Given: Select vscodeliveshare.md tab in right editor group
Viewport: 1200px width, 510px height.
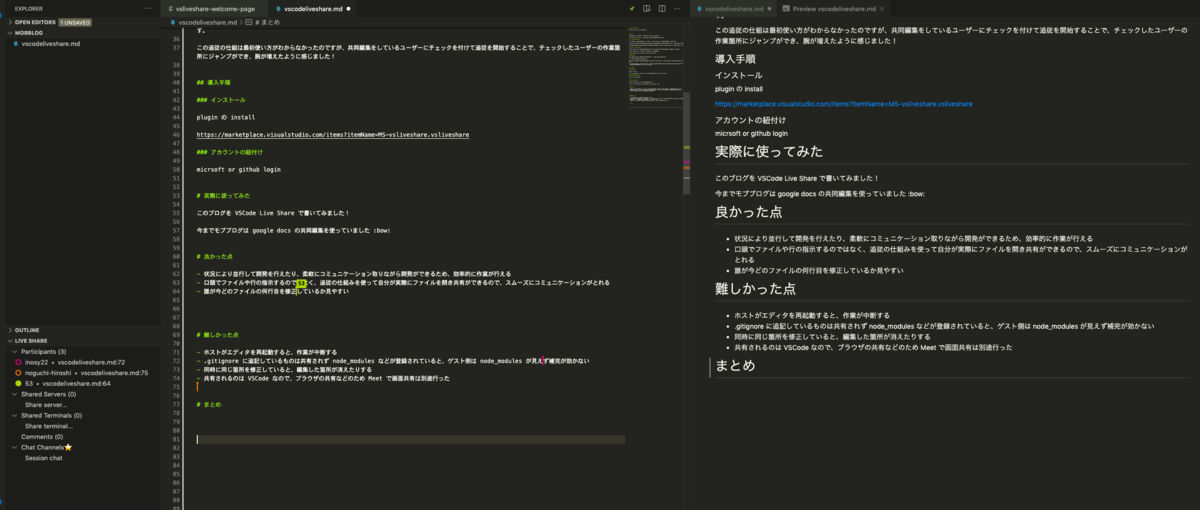Looking at the screenshot, I should [x=735, y=8].
